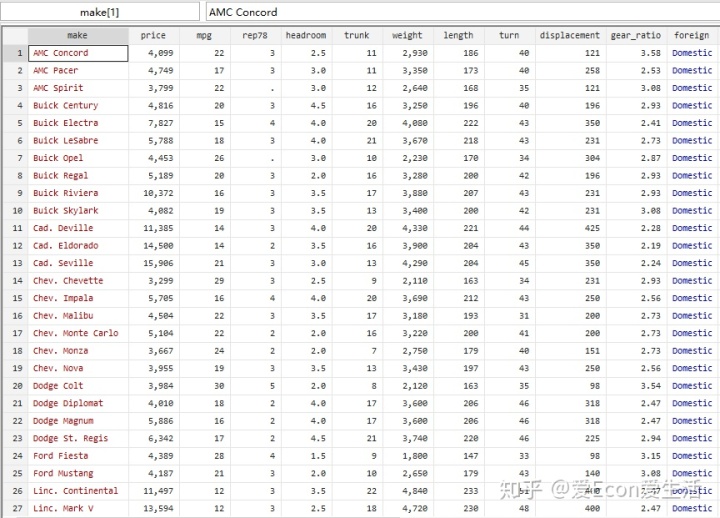Viewport: 720px width, 518px height.
Task: Select row number 20 header
Action: [16, 386]
